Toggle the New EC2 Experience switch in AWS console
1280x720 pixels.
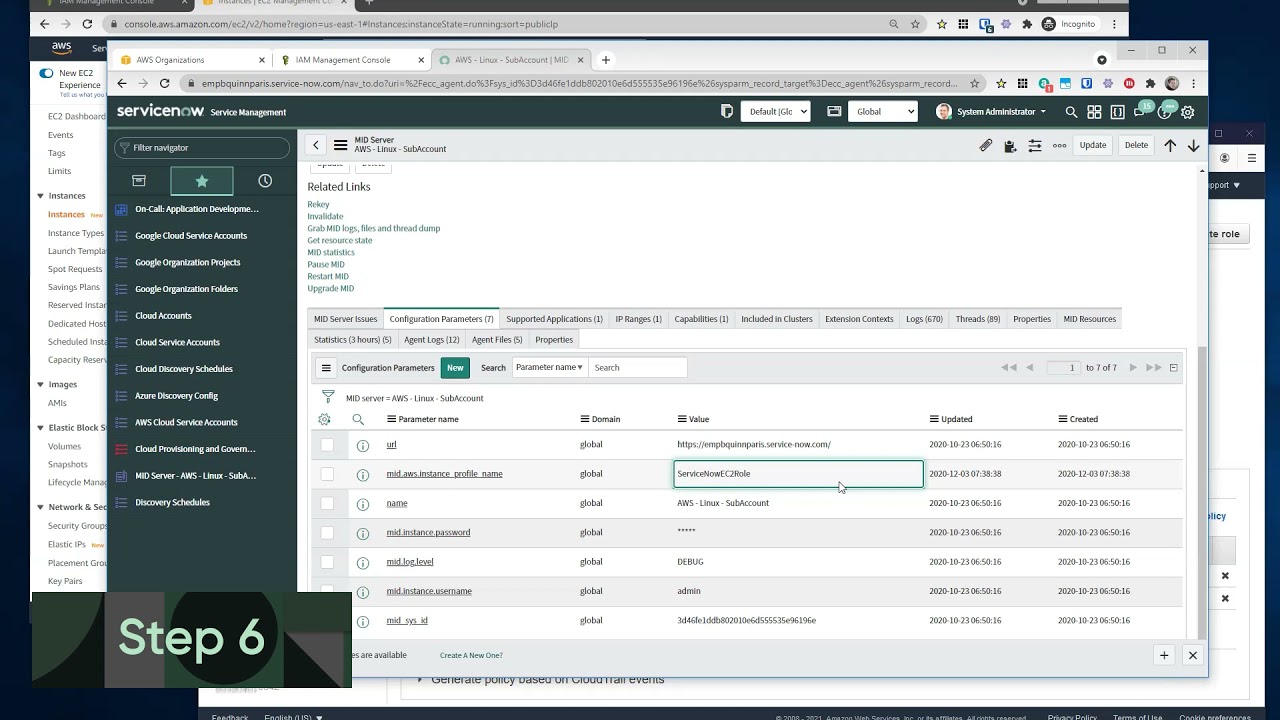[x=46, y=73]
